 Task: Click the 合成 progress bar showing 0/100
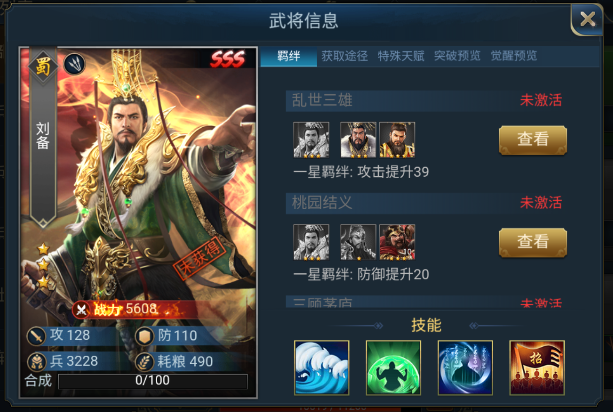153,381
